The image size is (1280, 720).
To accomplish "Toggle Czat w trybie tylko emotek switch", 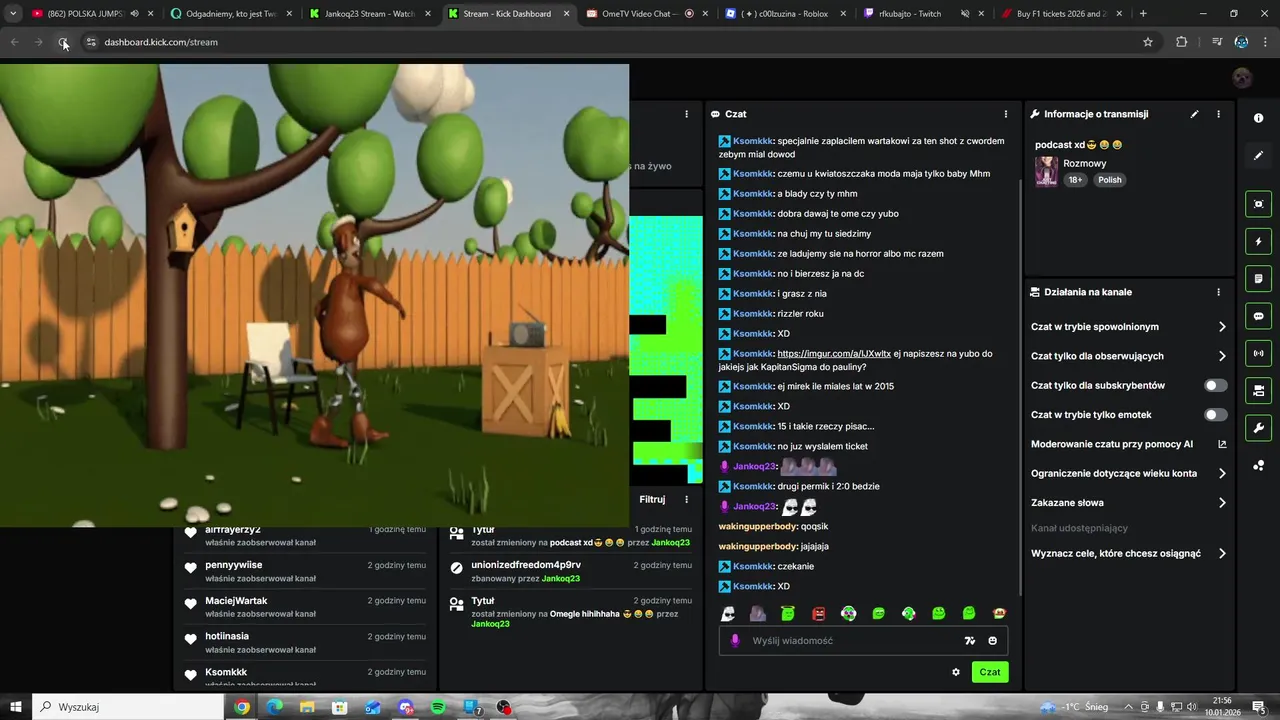I will click(x=1215, y=414).
